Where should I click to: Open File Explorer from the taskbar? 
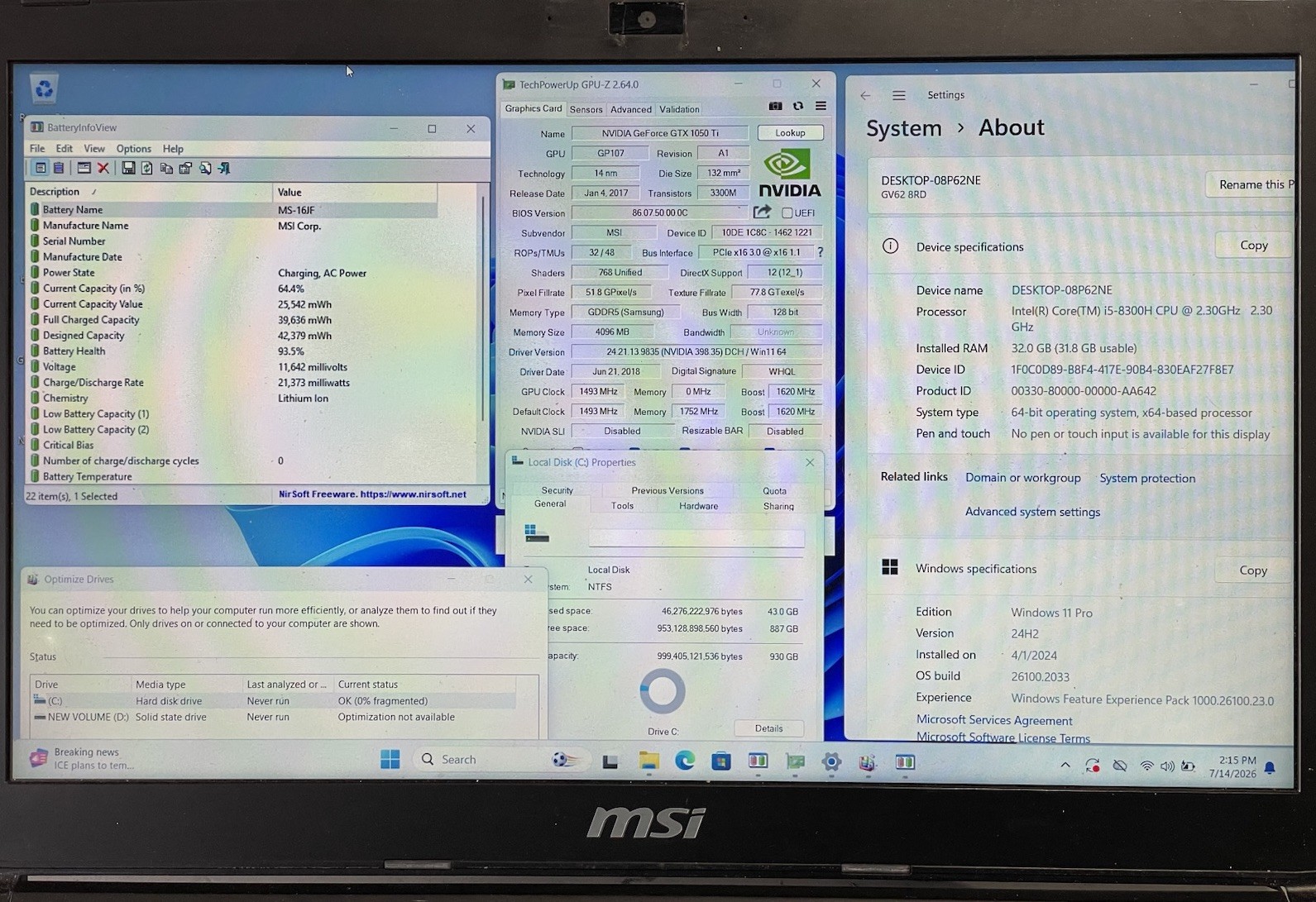(x=648, y=761)
